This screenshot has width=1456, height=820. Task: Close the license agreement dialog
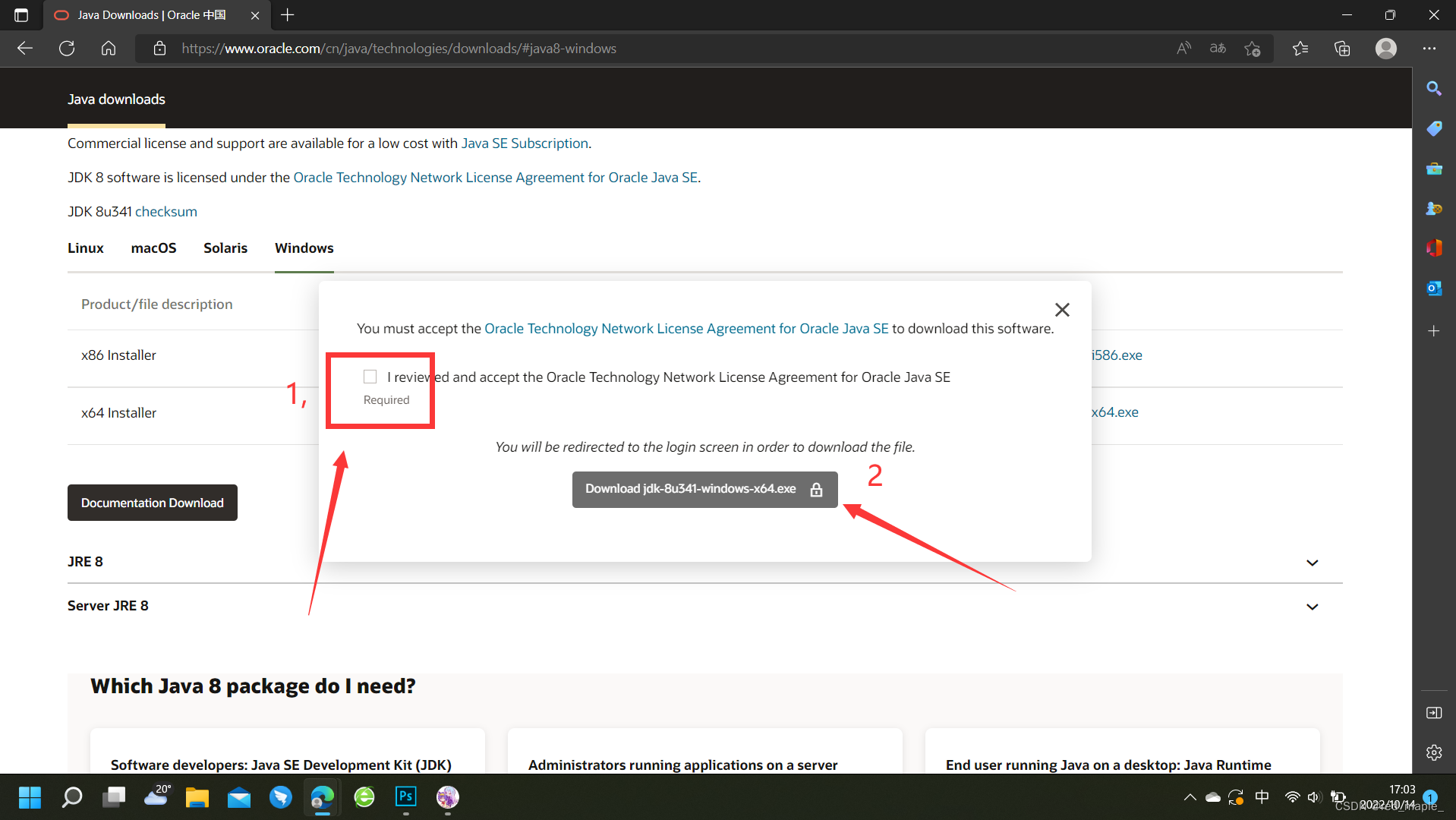tap(1062, 310)
